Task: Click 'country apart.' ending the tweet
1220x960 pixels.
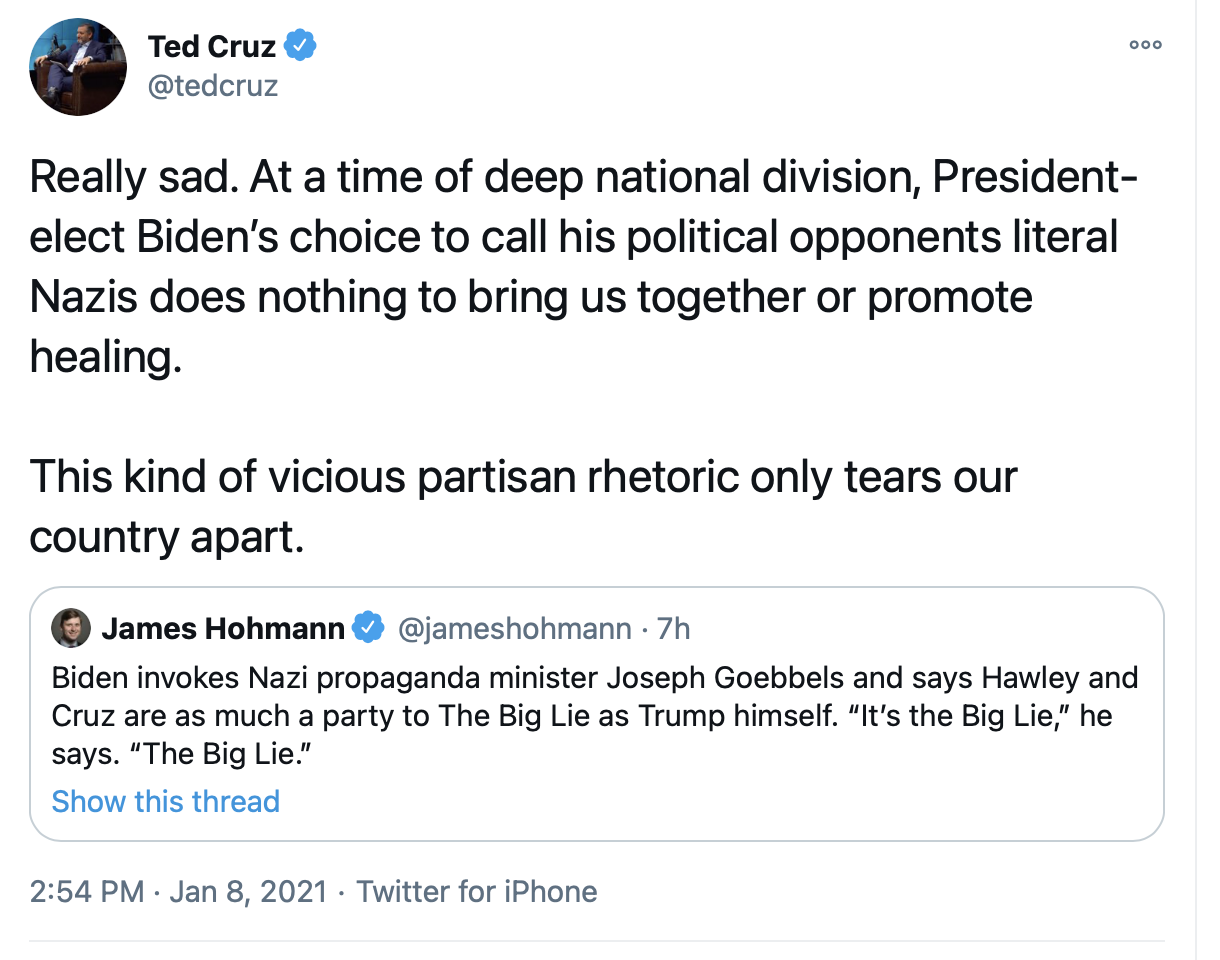Action: point(166,538)
